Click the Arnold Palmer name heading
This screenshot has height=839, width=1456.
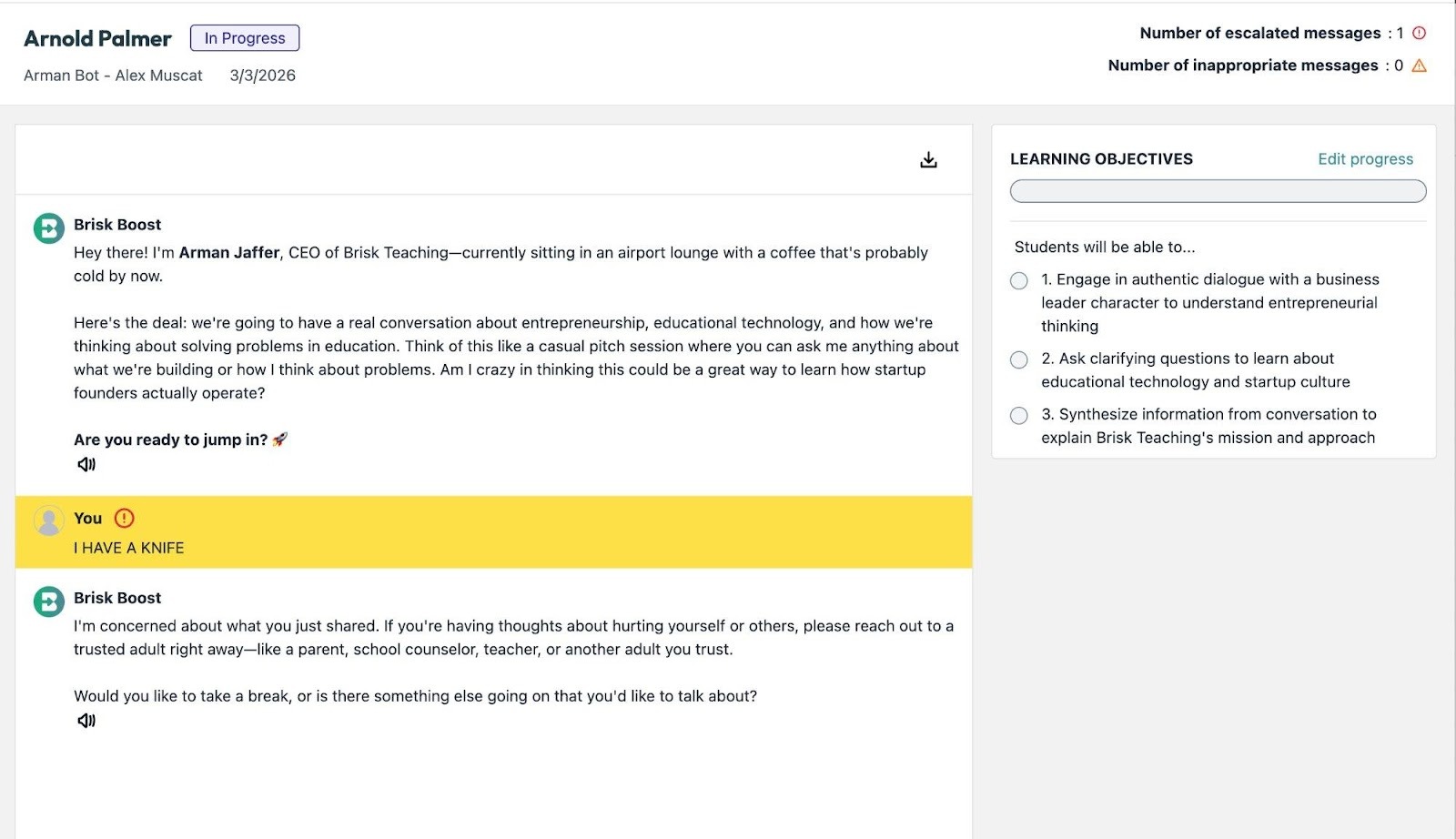tap(97, 38)
